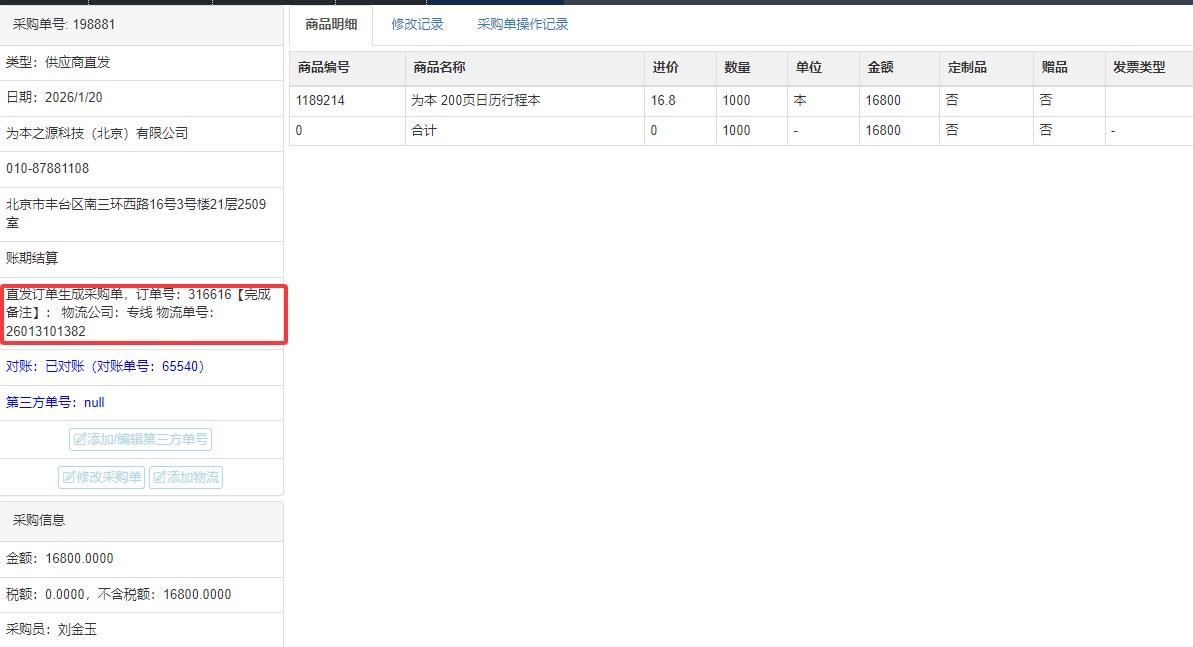Screen dimensions: 1193x647
Task: Click the edit icon on 添加物流
Action: [158, 478]
